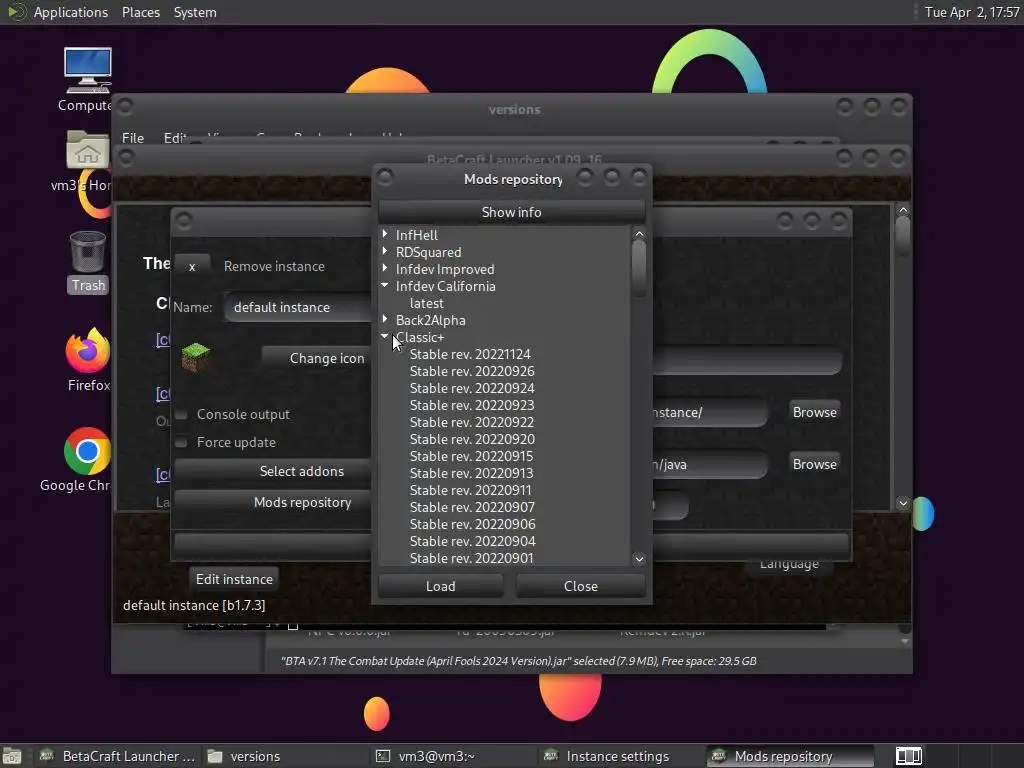
Task: Select Stable rev. 20220924
Action: click(x=472, y=388)
